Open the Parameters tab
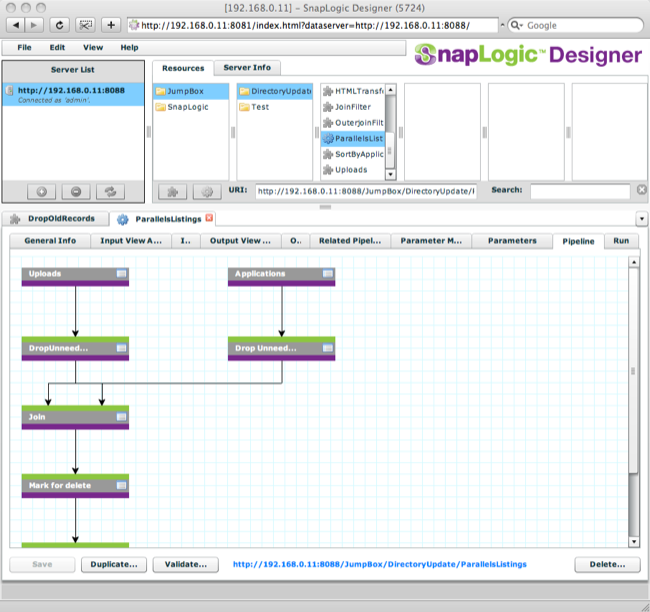This screenshot has width=650, height=612. 512,241
